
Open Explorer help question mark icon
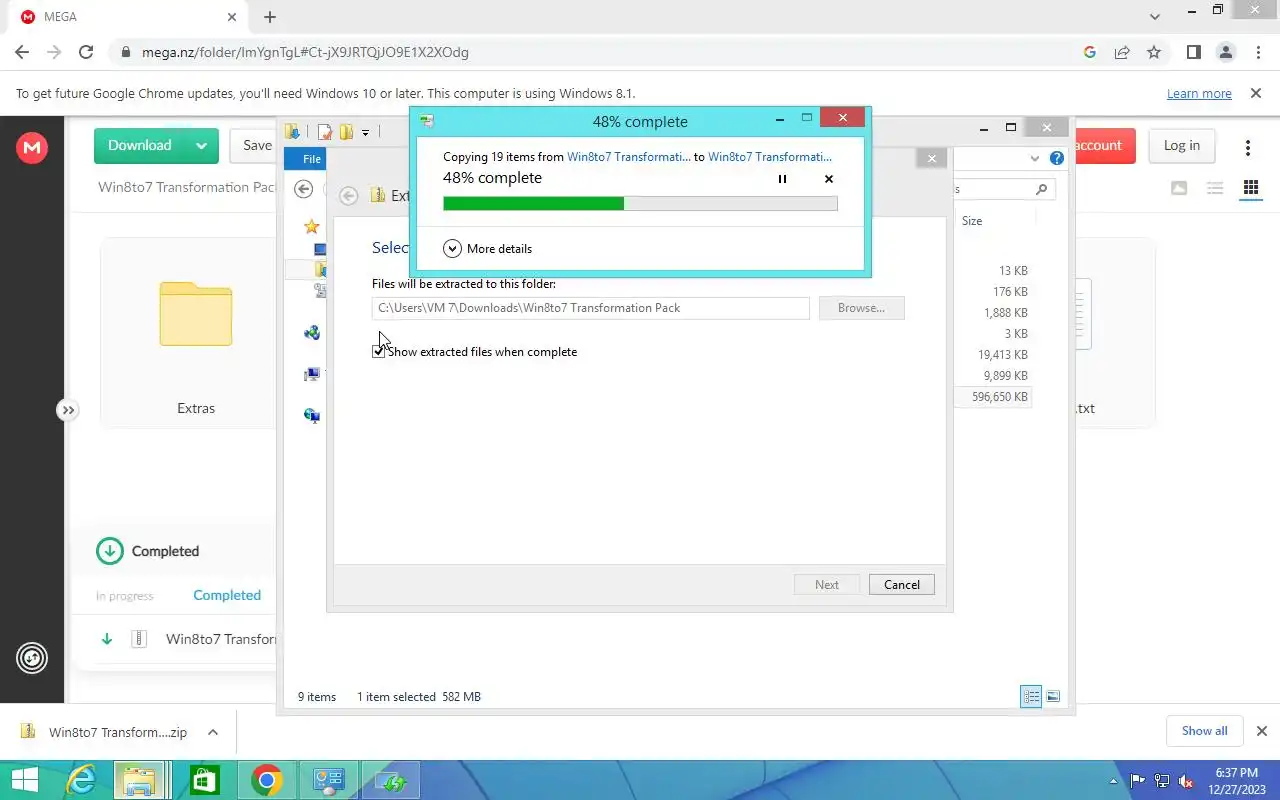(1057, 158)
